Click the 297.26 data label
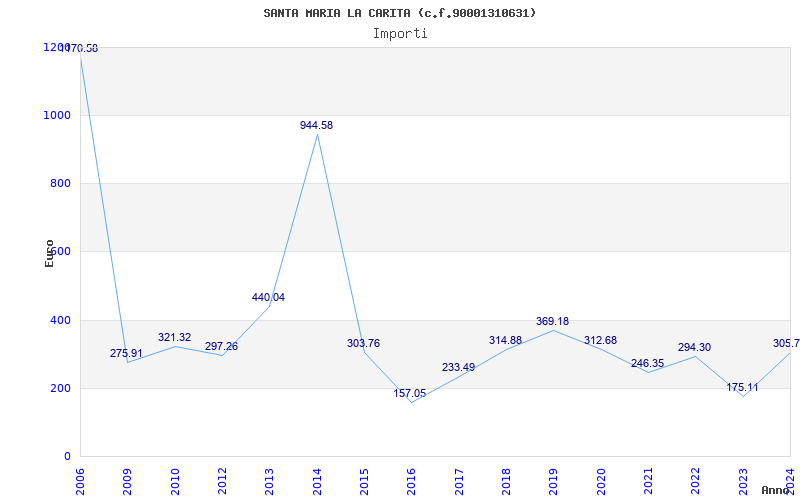The height and width of the screenshot is (500, 800). point(221,346)
